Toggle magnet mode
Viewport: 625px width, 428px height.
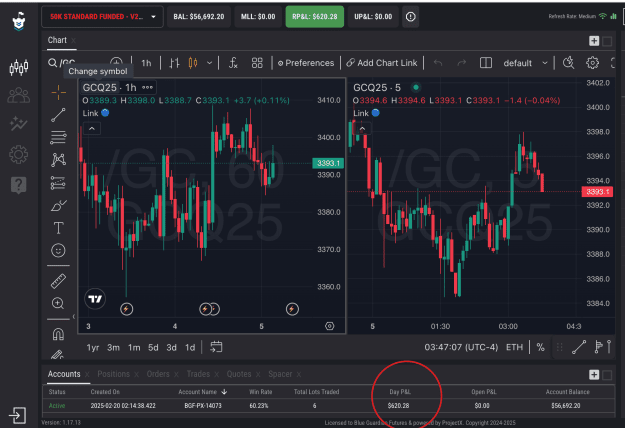point(59,334)
